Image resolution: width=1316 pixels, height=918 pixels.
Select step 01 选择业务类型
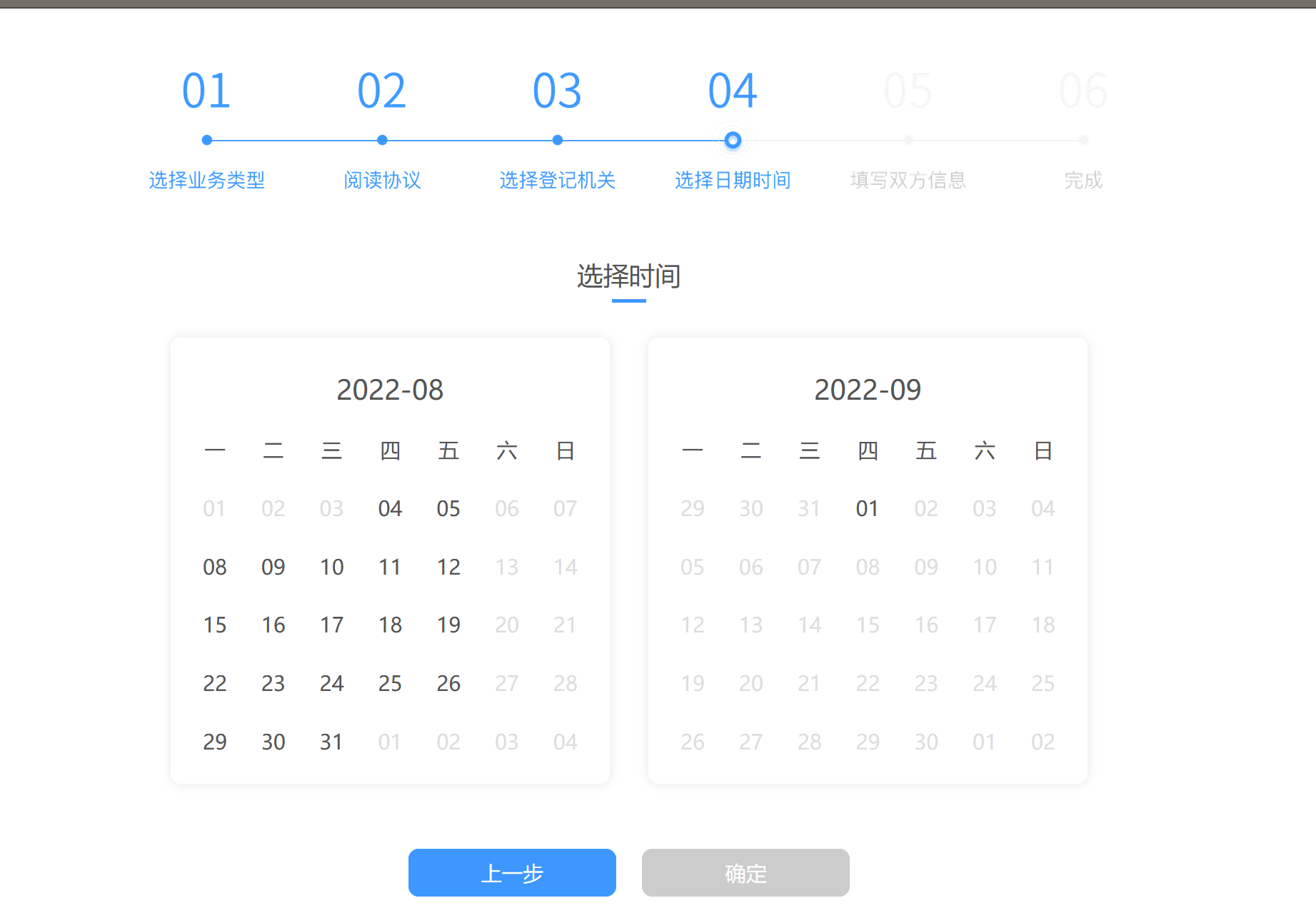pyautogui.click(x=206, y=180)
